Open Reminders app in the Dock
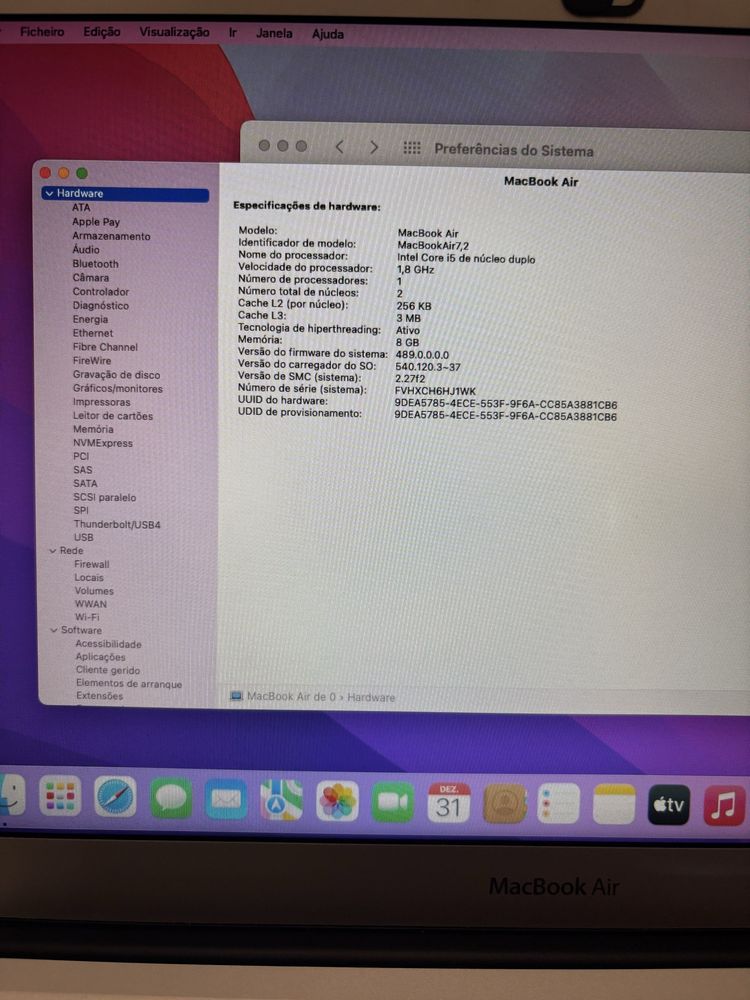The height and width of the screenshot is (1000, 750). (x=559, y=804)
